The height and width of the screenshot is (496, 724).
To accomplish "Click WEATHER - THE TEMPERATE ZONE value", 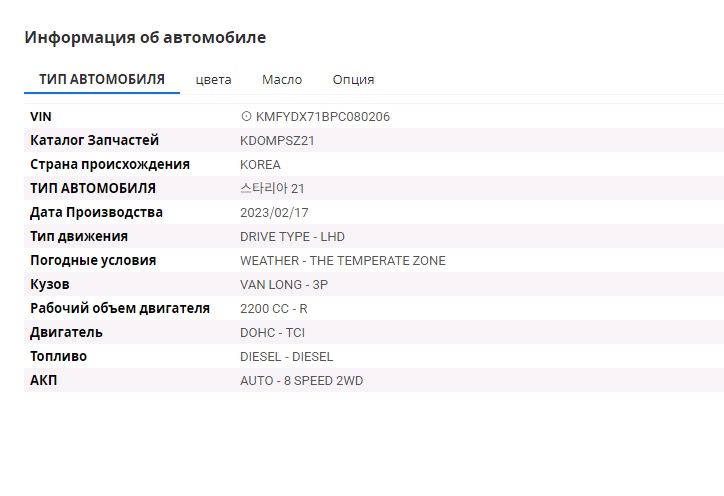I will (343, 261).
